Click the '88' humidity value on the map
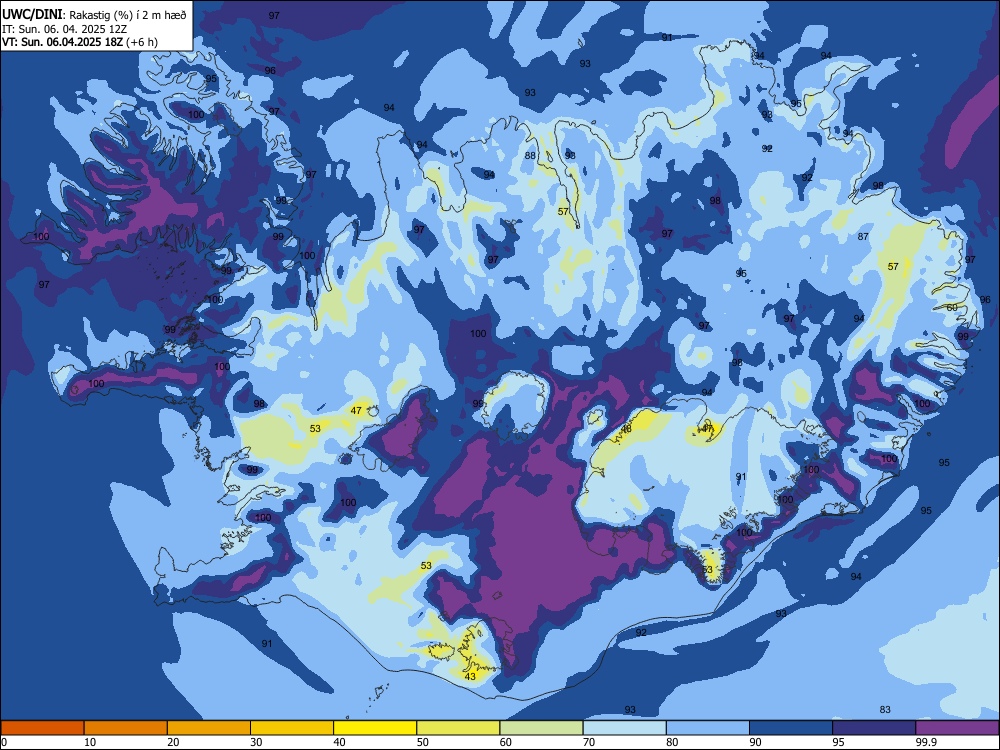1000x750 pixels. click(x=530, y=156)
